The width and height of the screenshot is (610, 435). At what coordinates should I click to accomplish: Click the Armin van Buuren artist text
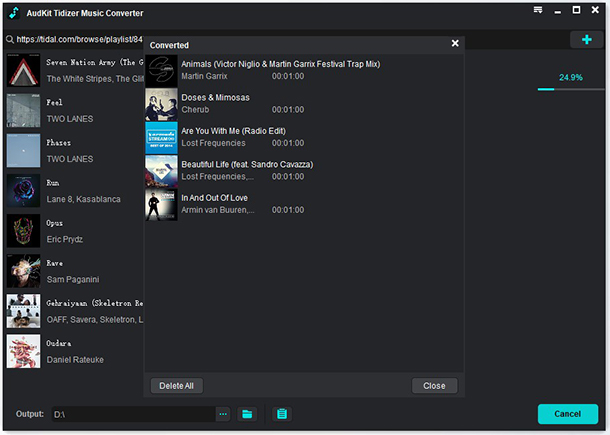tap(218, 210)
